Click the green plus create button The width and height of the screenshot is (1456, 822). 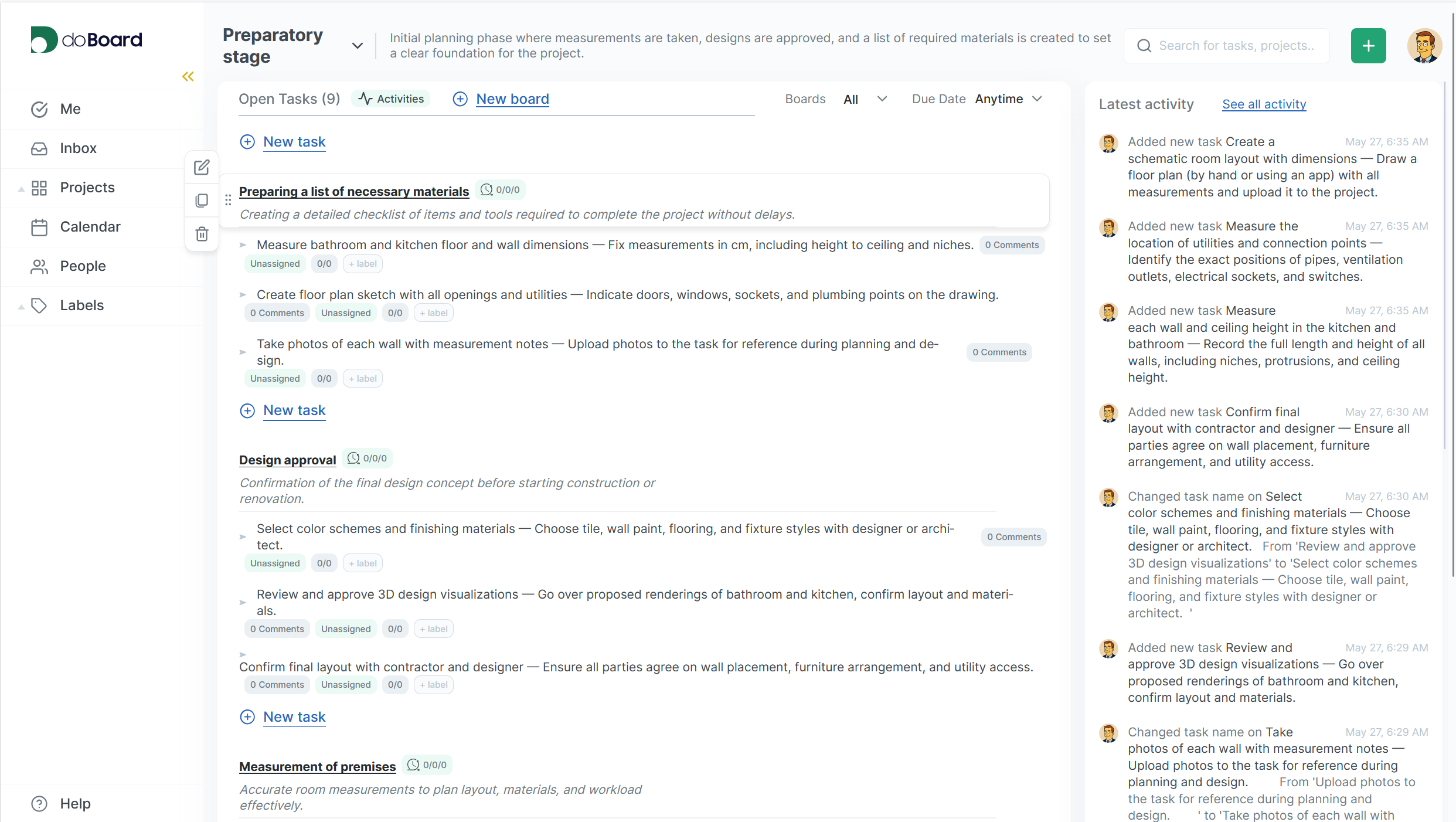(x=1368, y=45)
